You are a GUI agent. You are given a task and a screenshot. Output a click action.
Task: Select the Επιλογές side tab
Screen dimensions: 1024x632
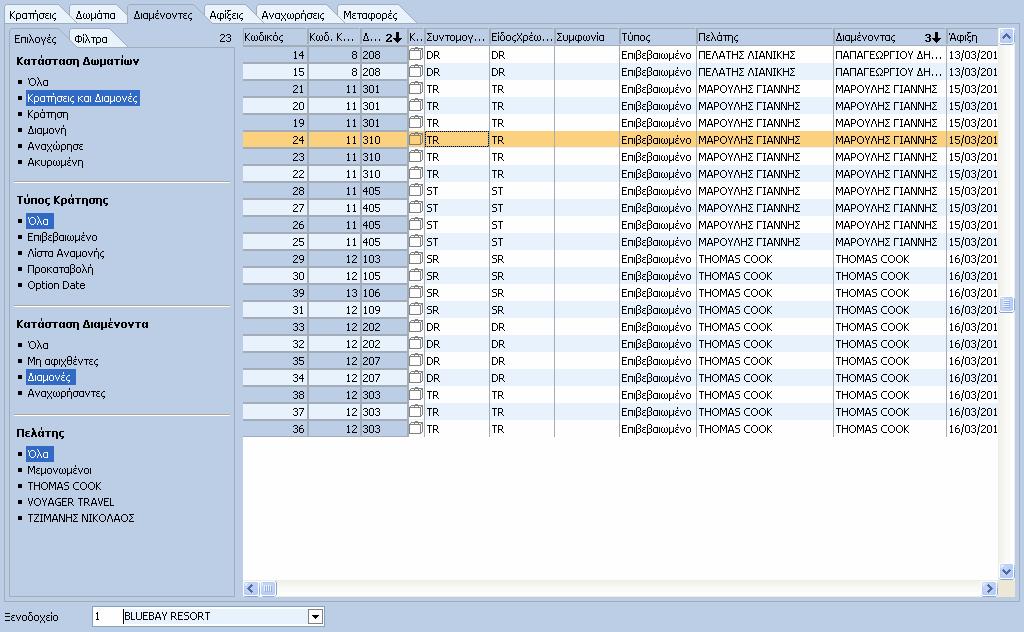pyautogui.click(x=35, y=39)
